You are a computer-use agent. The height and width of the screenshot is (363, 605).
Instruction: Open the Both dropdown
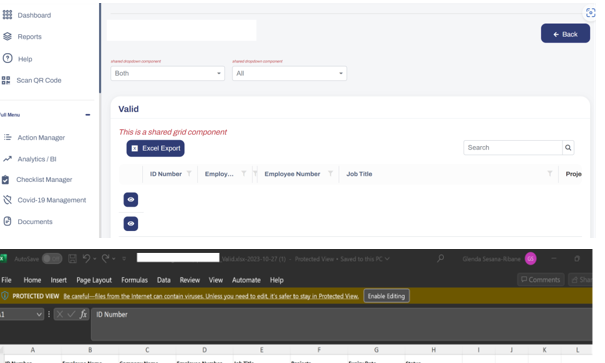pos(167,73)
